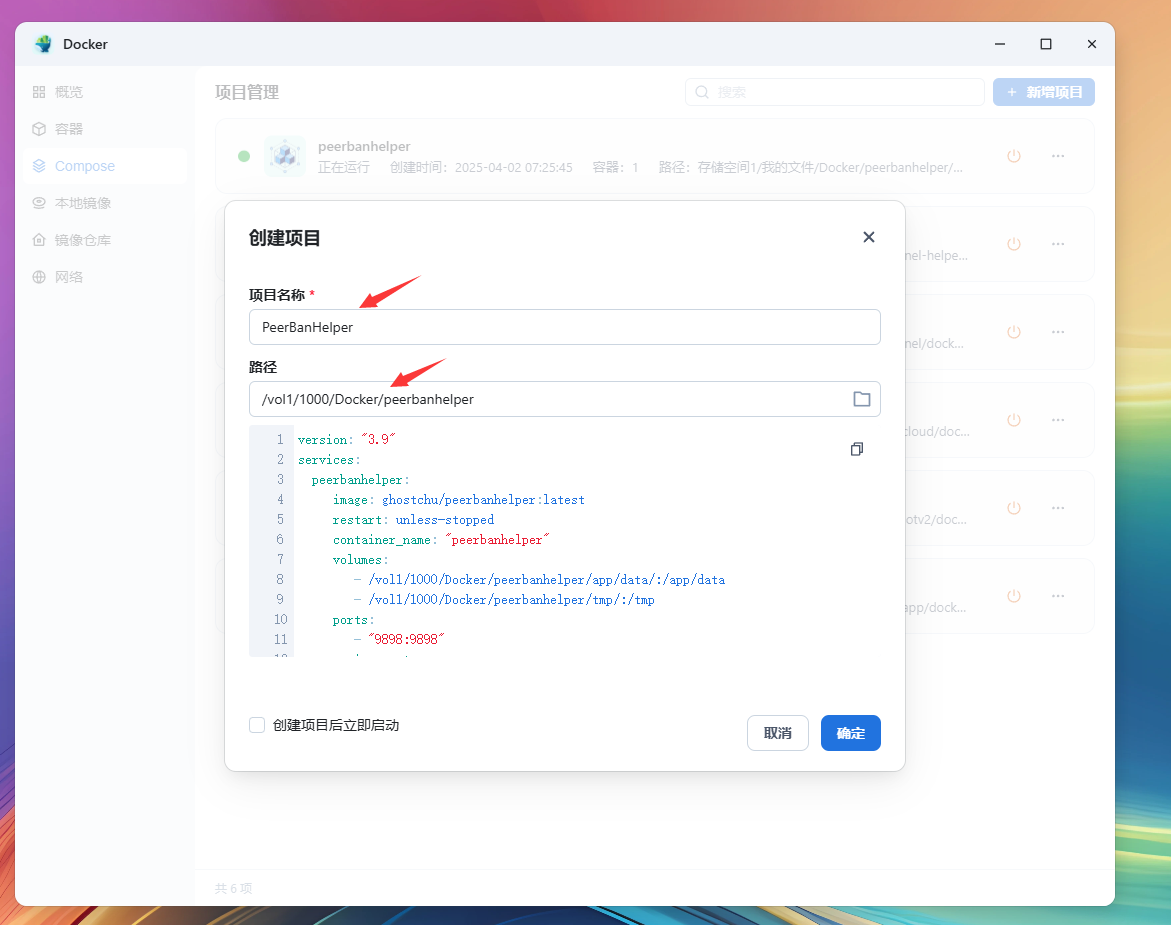Toggle power for cloud/doc... project row
1171x925 pixels.
point(1013,420)
